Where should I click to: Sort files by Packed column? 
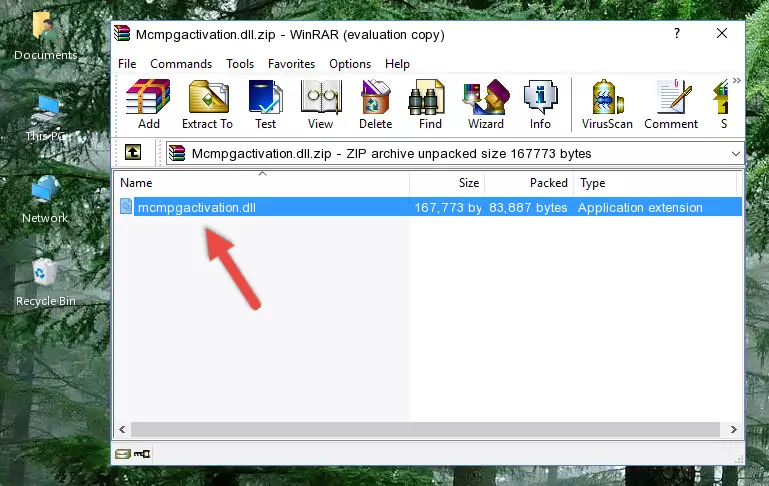[x=529, y=182]
